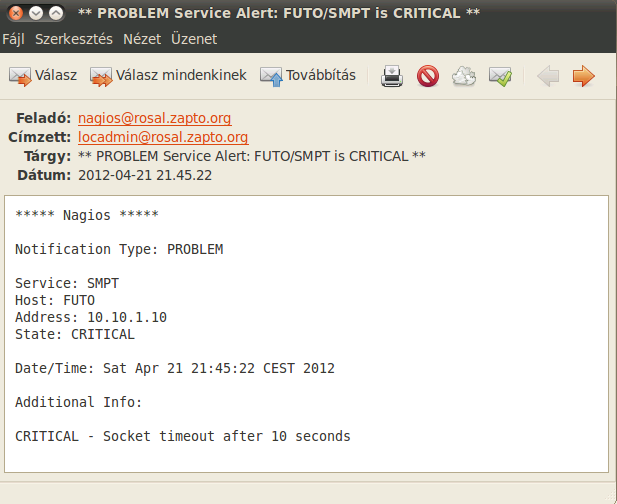Go to next message with orange arrow
617x504 pixels.
click(584, 76)
